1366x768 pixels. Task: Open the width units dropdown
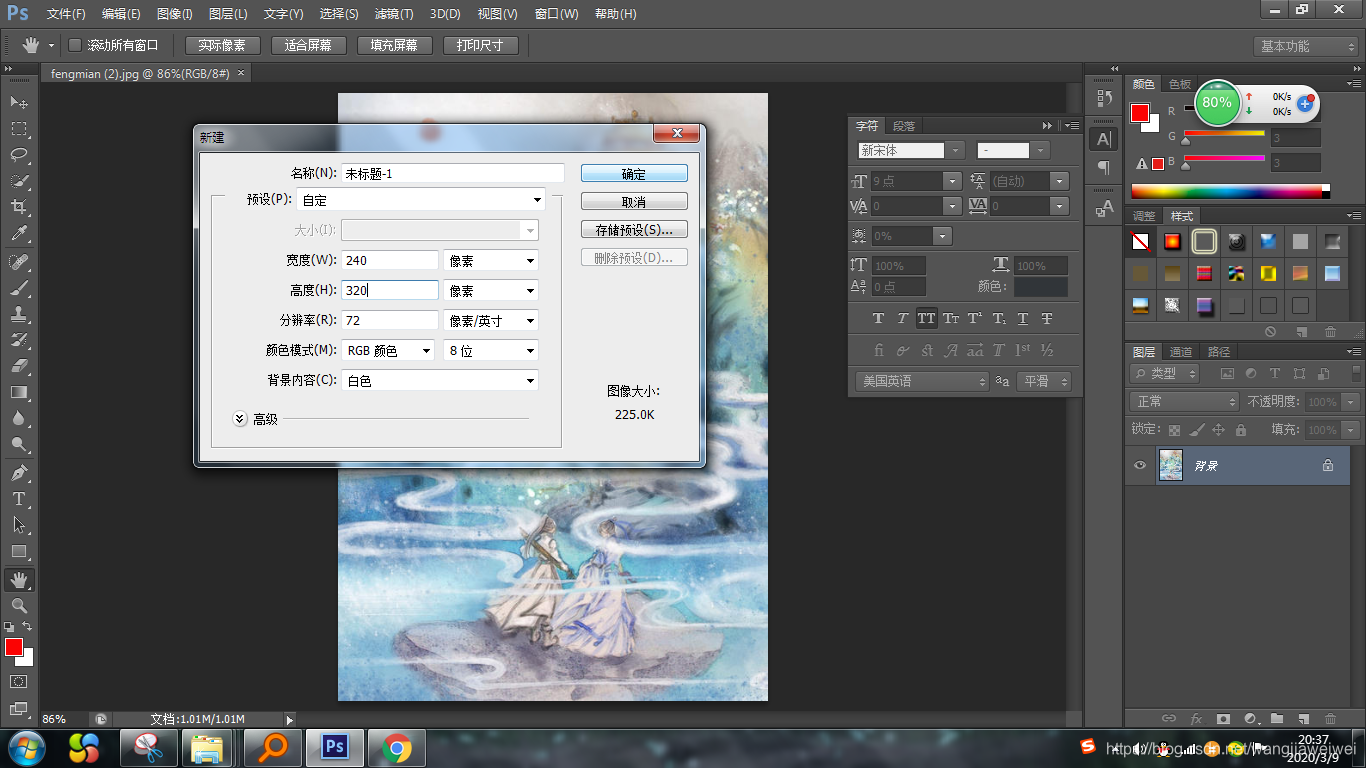[x=491, y=260]
